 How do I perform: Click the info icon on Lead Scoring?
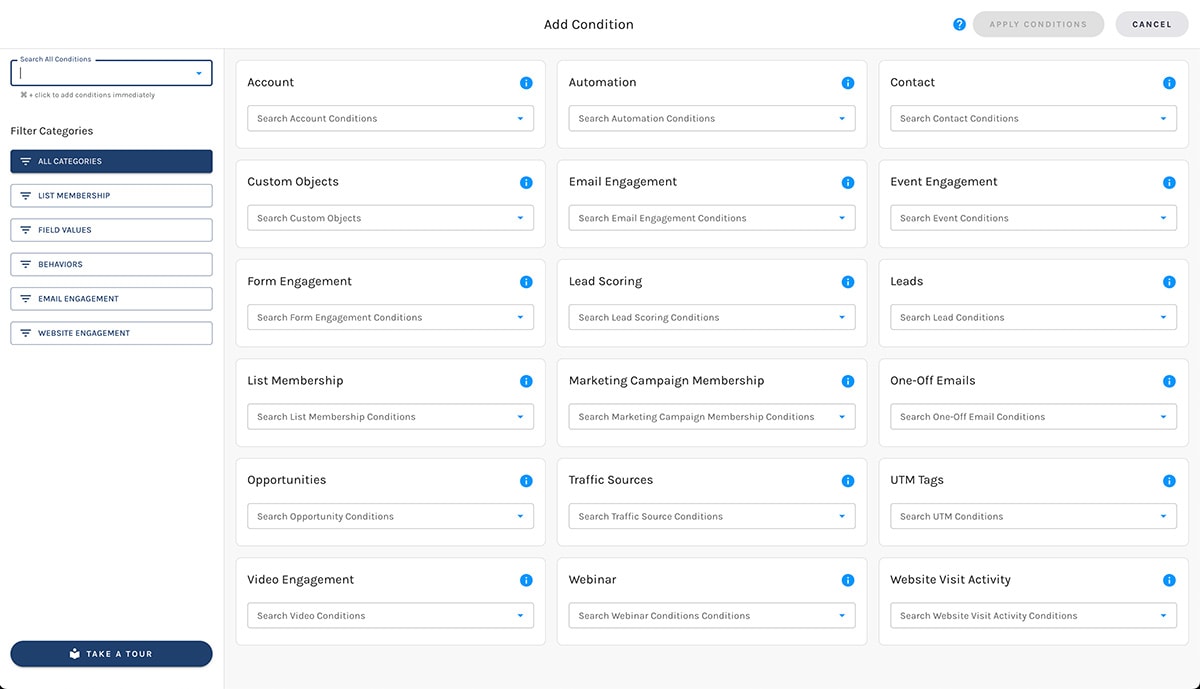[848, 282]
